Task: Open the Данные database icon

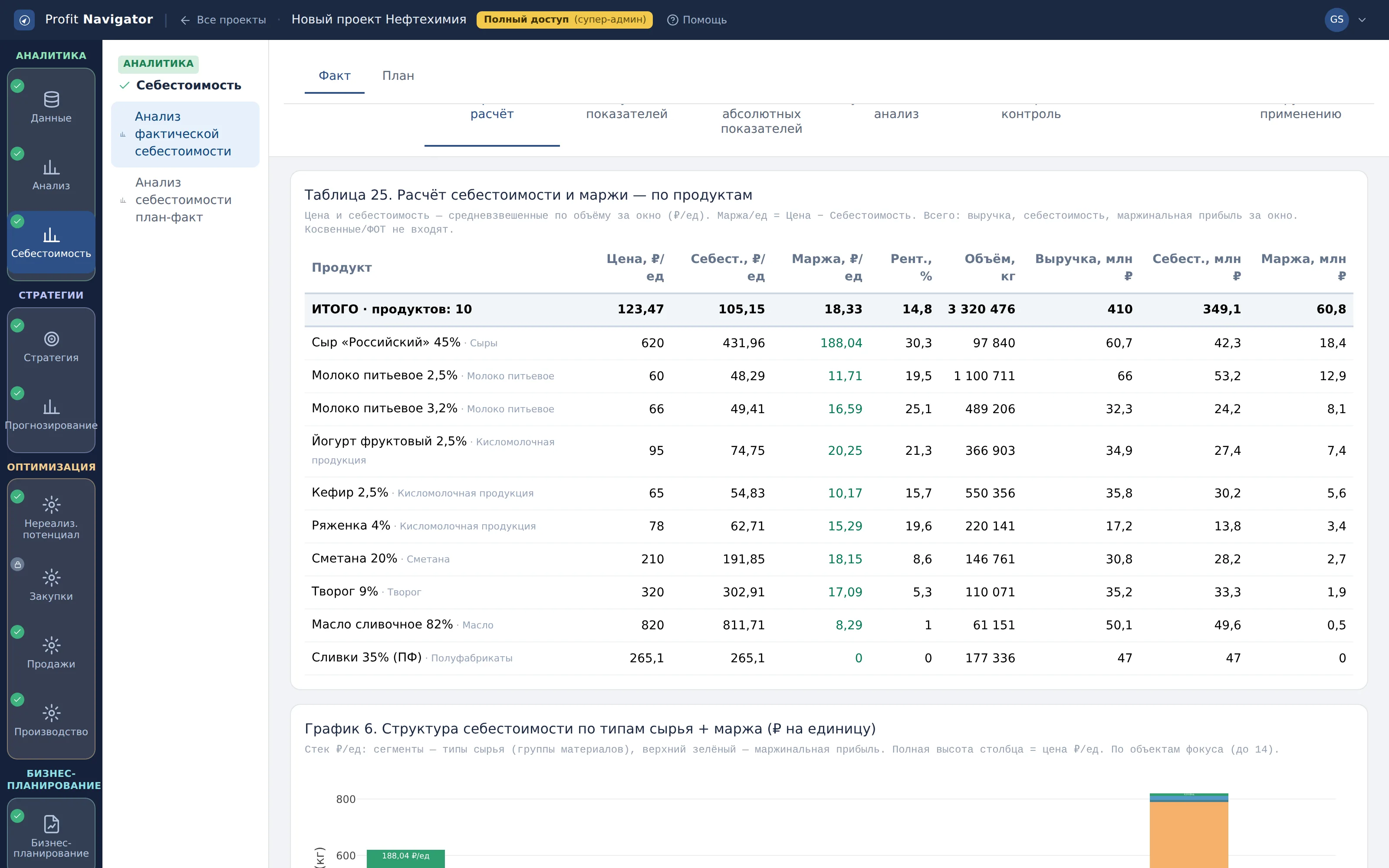Action: (51, 99)
